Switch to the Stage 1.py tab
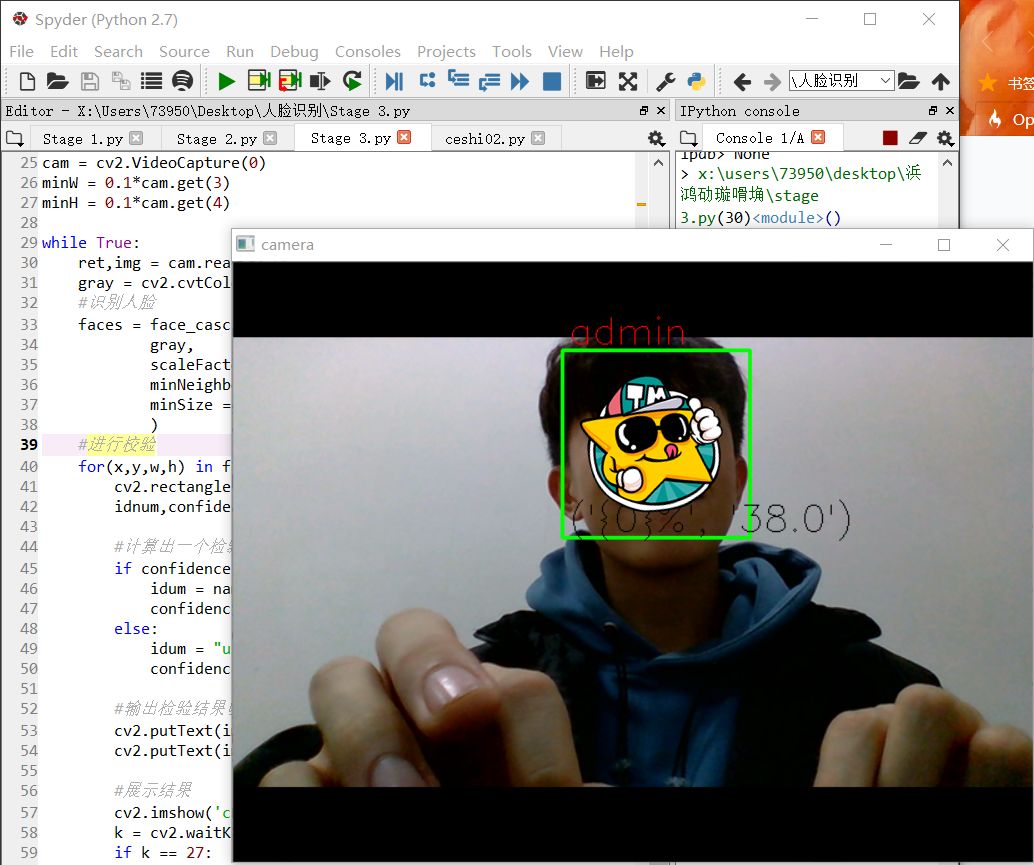The height and width of the screenshot is (865, 1034). [x=82, y=138]
